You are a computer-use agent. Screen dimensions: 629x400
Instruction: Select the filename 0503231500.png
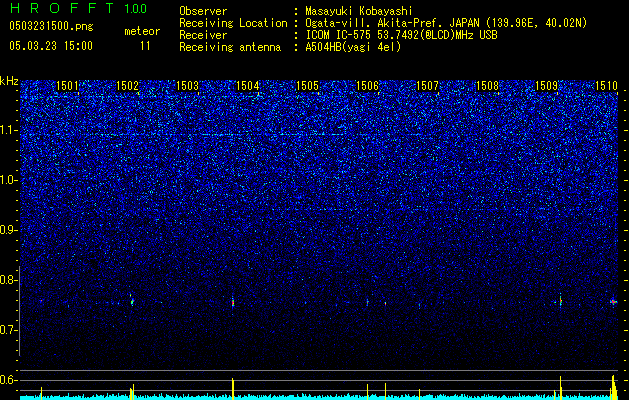click(51, 27)
